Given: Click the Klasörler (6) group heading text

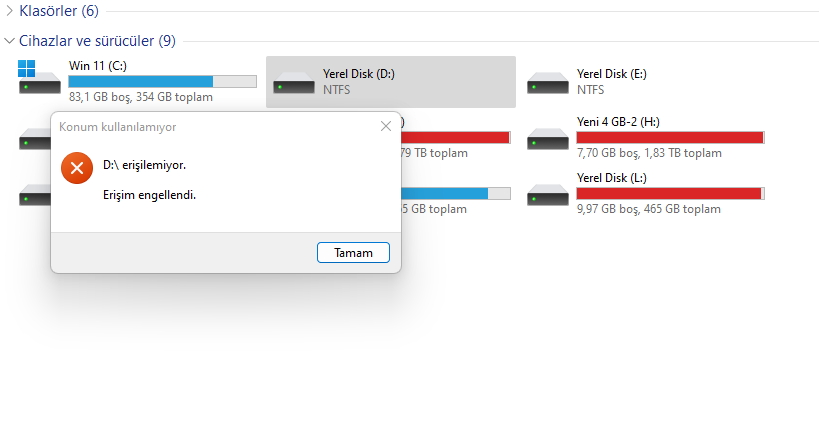Looking at the screenshot, I should point(60,10).
